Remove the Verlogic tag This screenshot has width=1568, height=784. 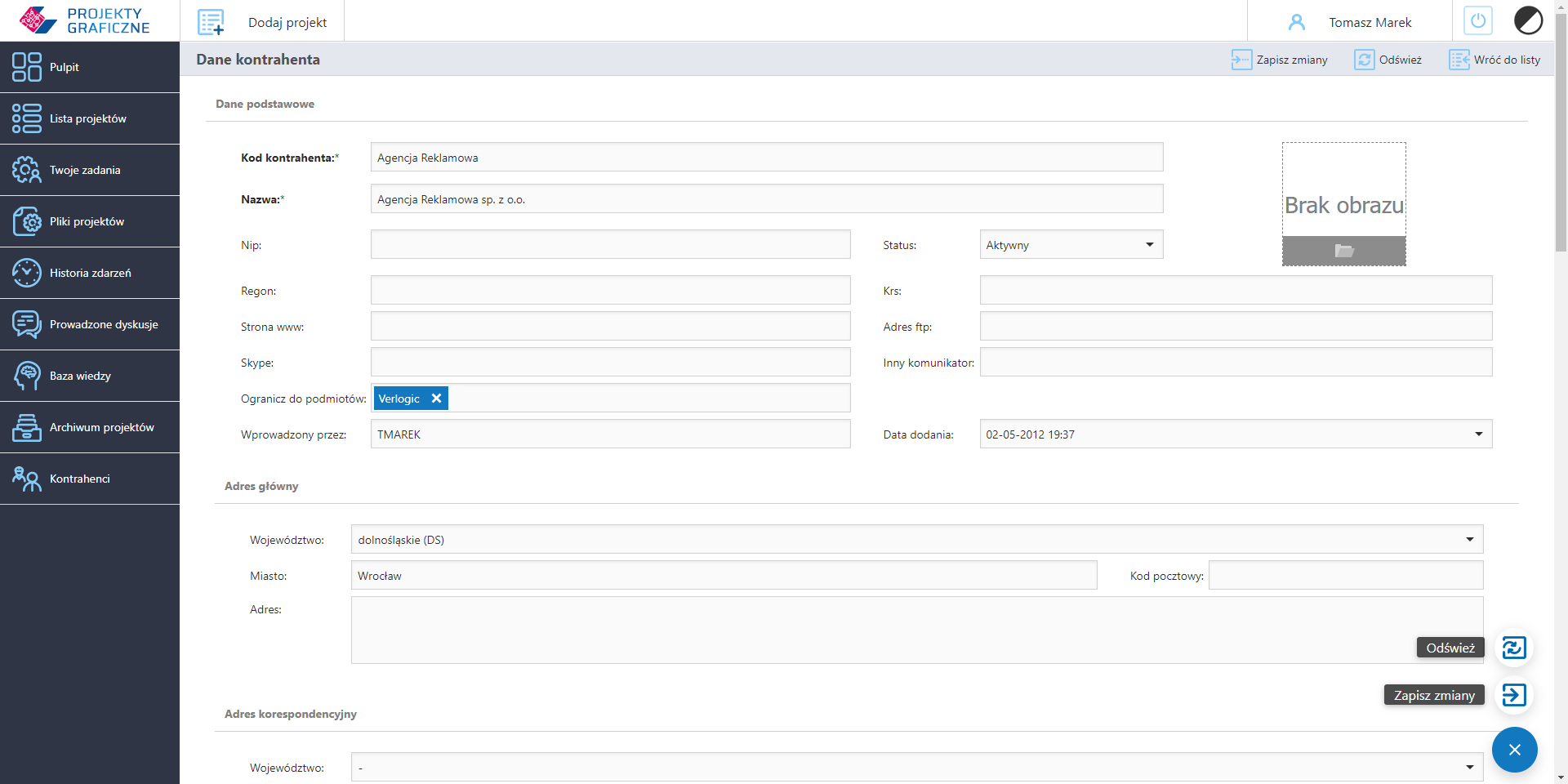436,399
